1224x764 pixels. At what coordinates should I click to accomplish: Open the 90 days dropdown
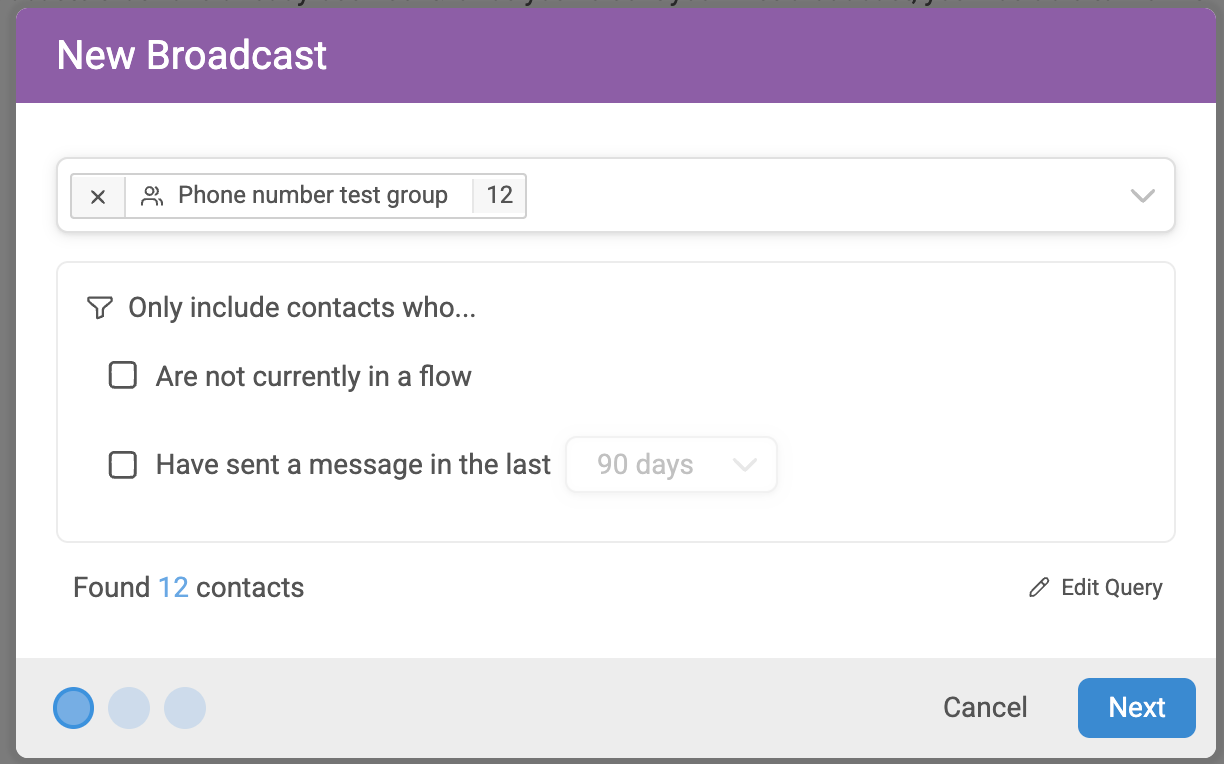click(x=671, y=465)
